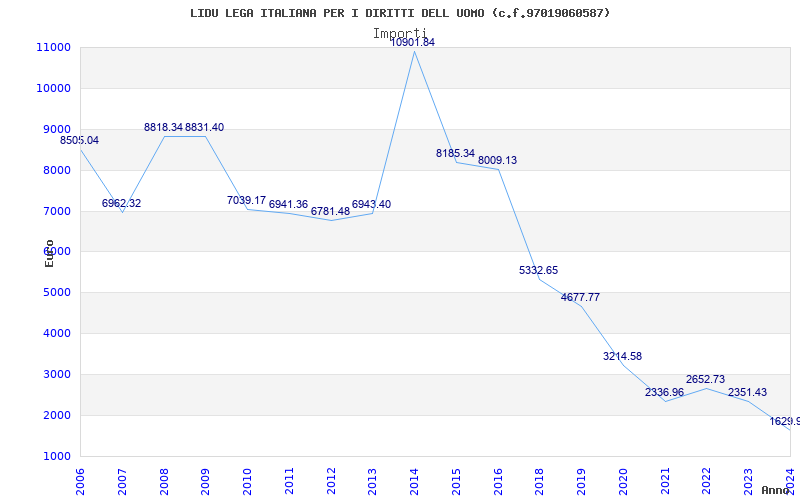800x500 pixels.
Task: Click x-axis year 2018
Action: coord(539,482)
